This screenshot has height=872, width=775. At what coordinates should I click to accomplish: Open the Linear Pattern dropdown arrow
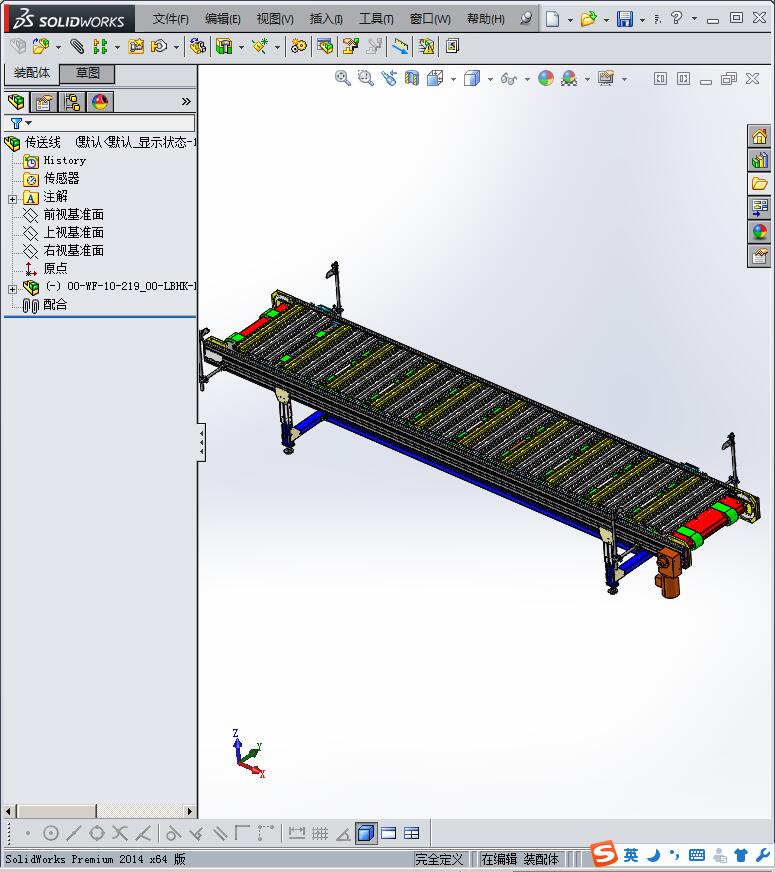(x=117, y=47)
